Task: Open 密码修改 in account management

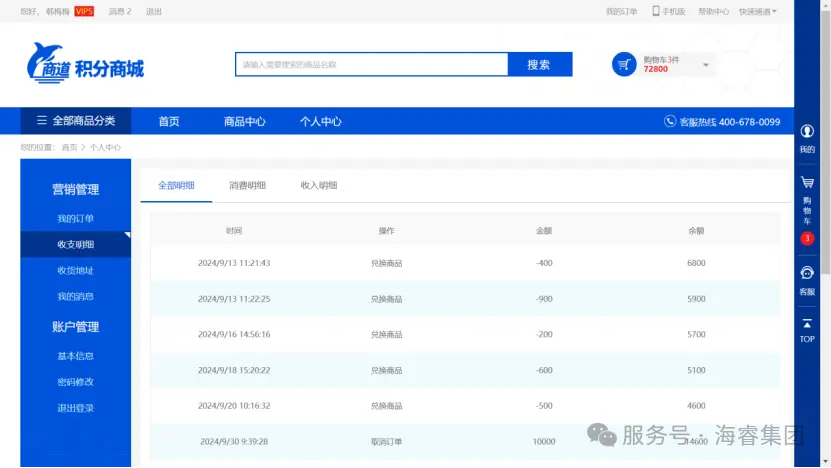Action: pos(75,382)
